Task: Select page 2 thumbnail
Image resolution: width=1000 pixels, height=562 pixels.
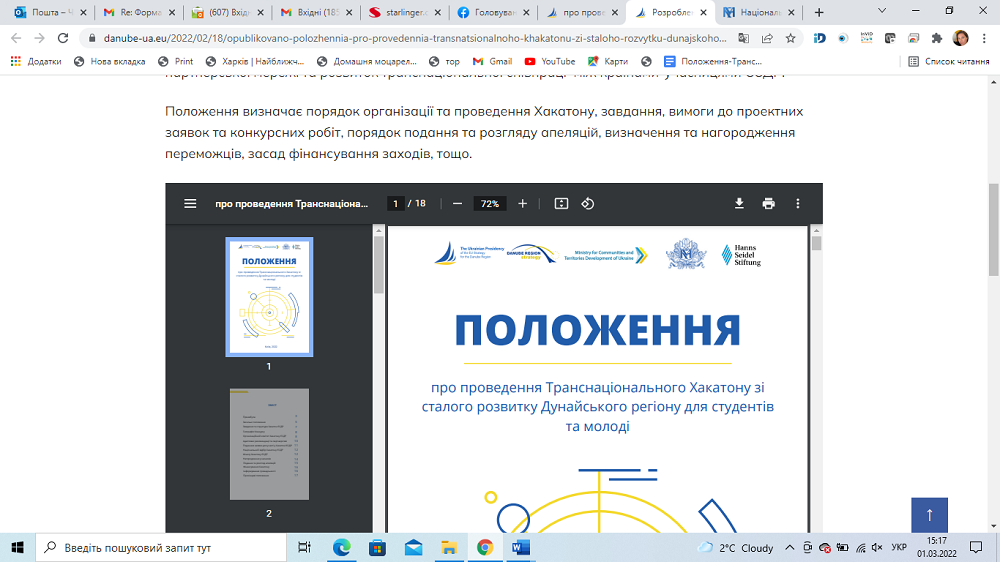Action: tap(268, 445)
